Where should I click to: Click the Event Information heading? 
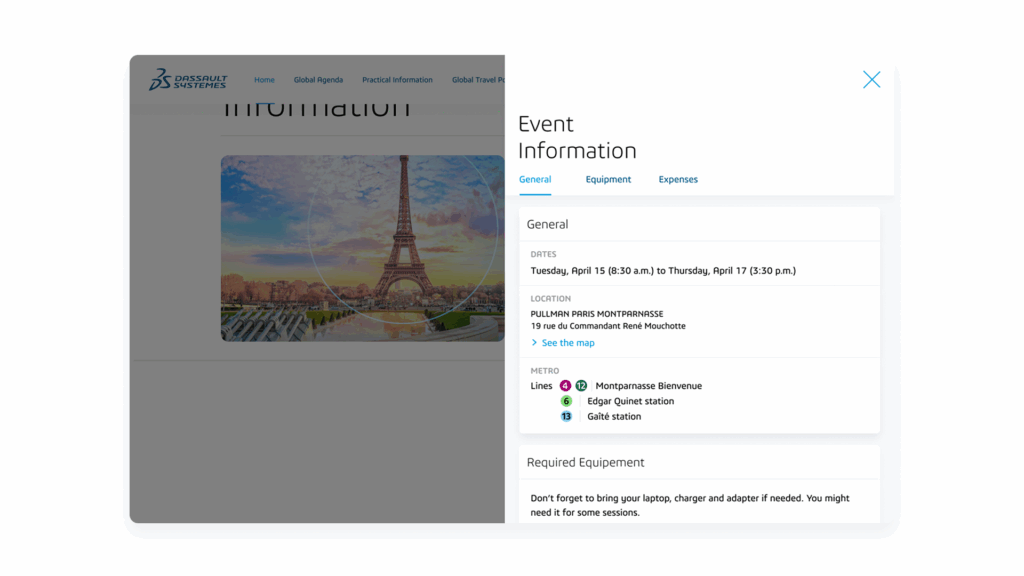[577, 137]
